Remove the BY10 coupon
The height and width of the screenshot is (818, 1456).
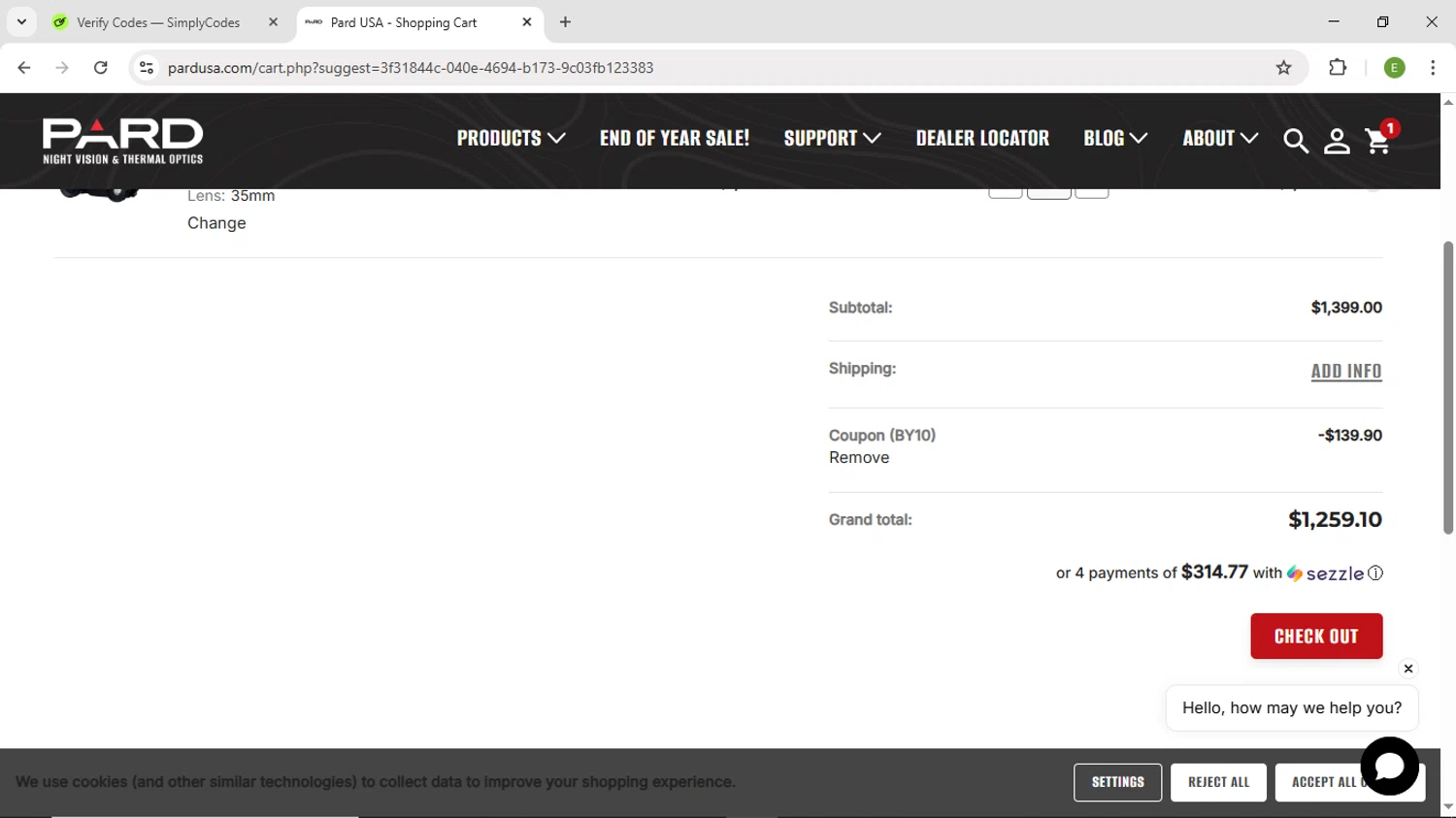pyautogui.click(x=859, y=458)
